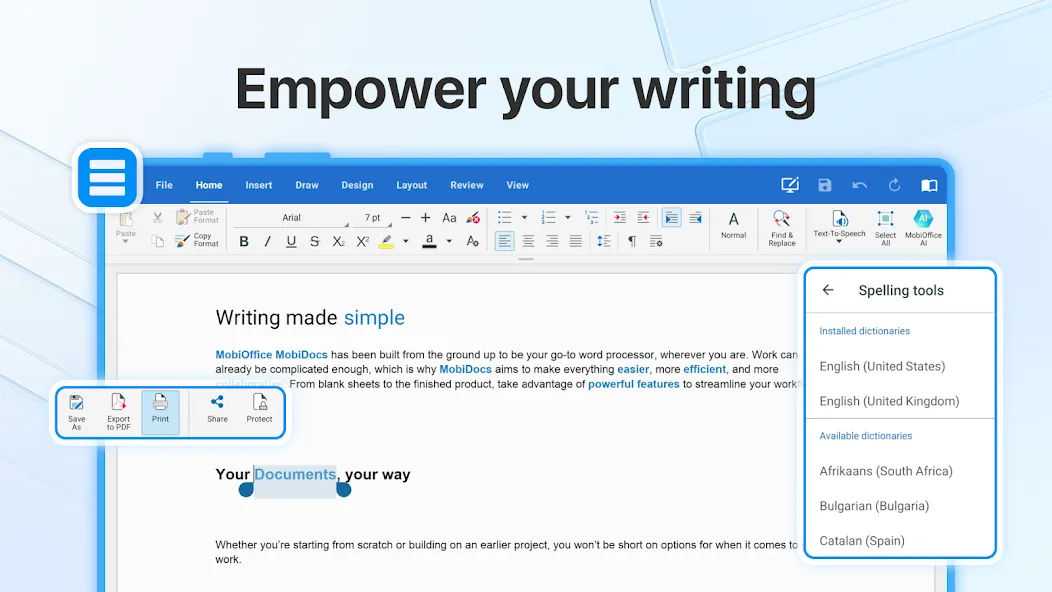This screenshot has height=592, width=1052.
Task: Open font color dropdown arrow
Action: tap(449, 241)
